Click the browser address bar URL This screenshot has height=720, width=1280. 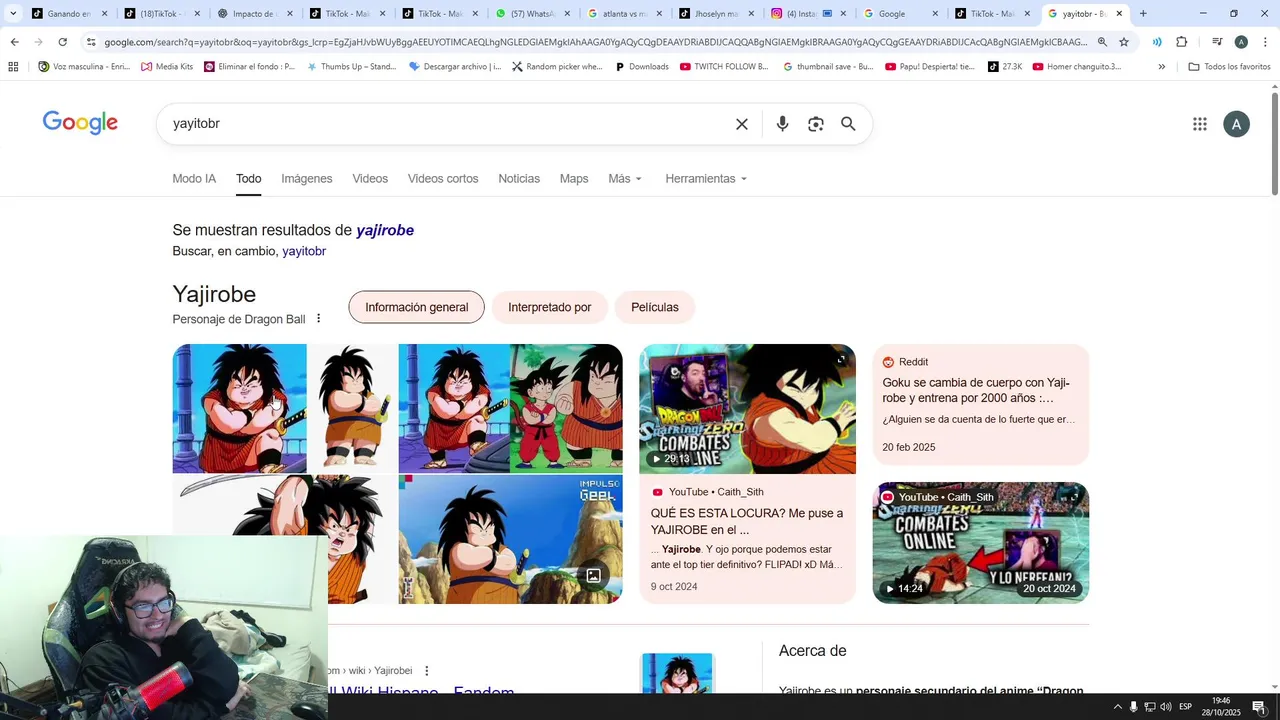click(595, 42)
